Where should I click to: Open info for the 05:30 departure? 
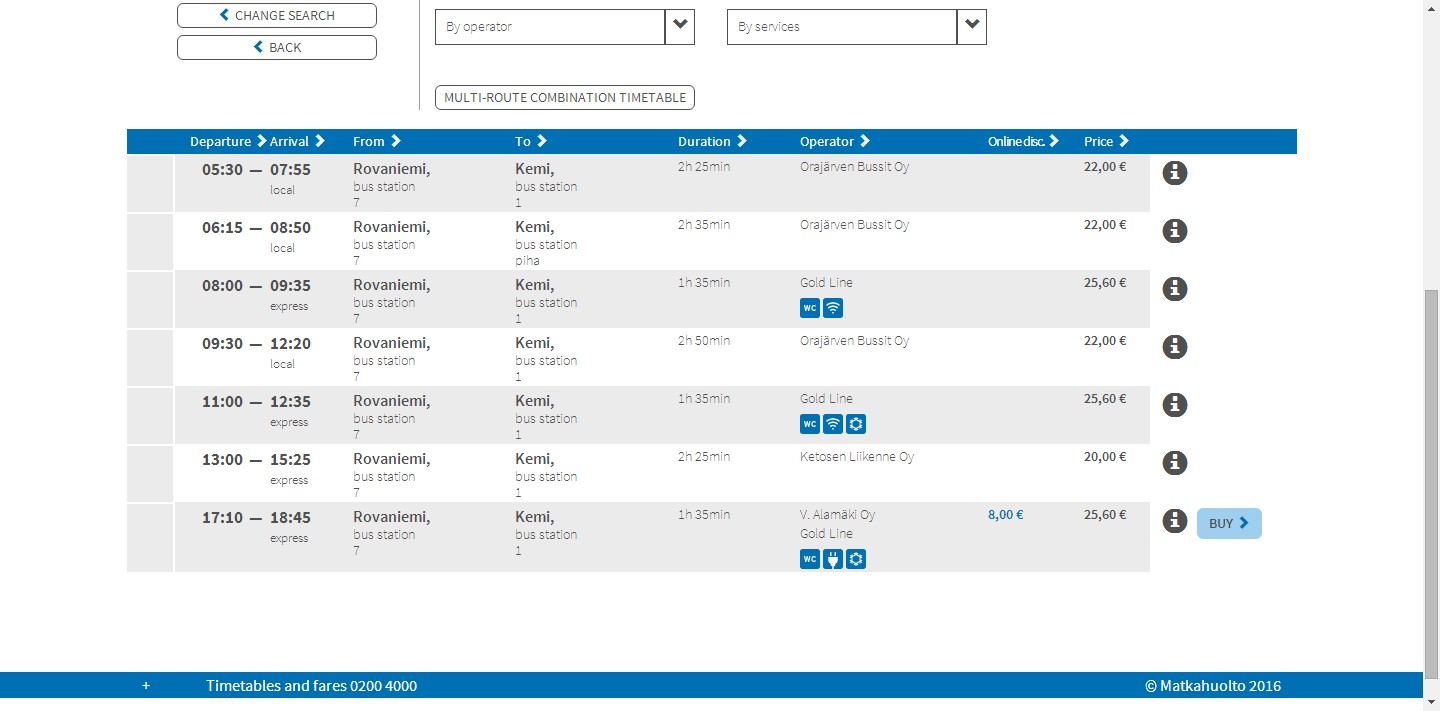click(x=1175, y=173)
